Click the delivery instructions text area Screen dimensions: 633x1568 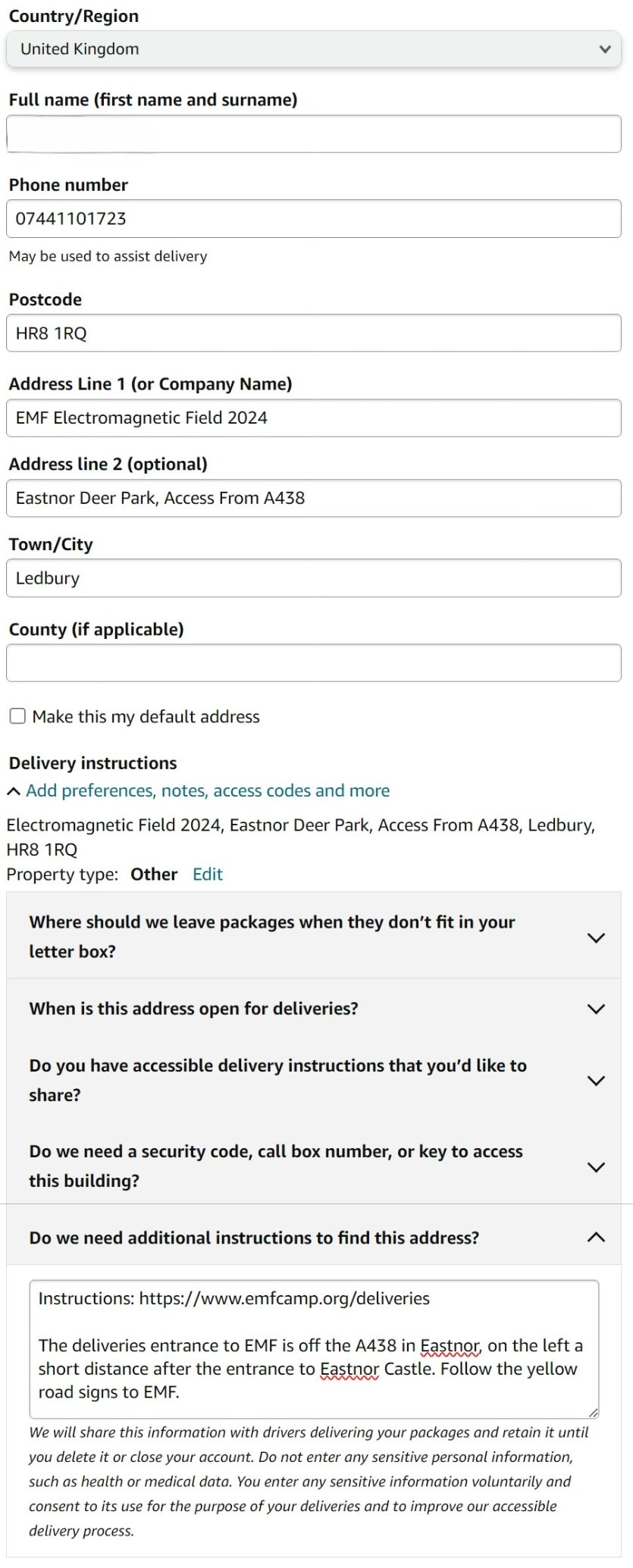[x=314, y=1349]
